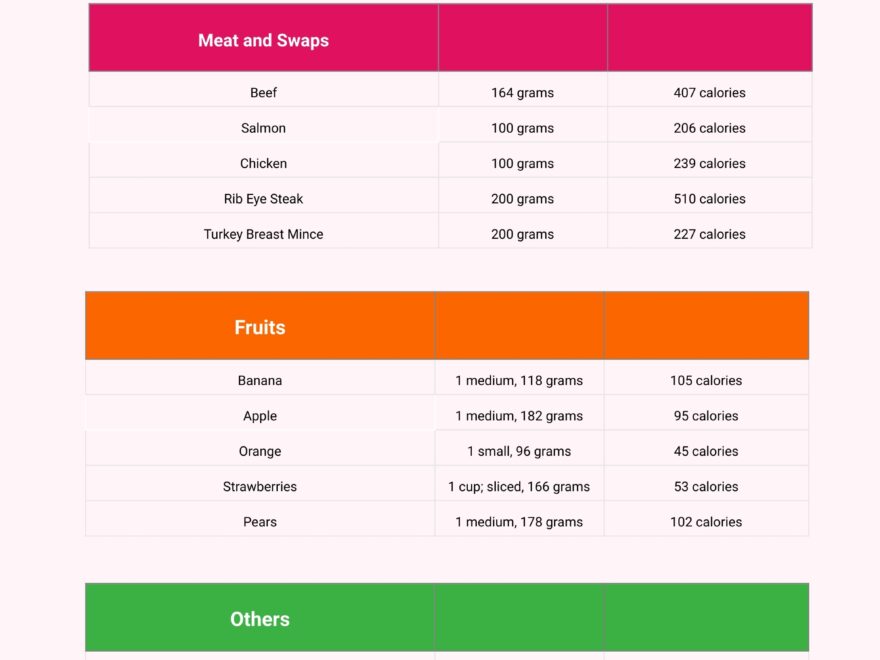
Task: Select the Beef row label
Action: 264,93
